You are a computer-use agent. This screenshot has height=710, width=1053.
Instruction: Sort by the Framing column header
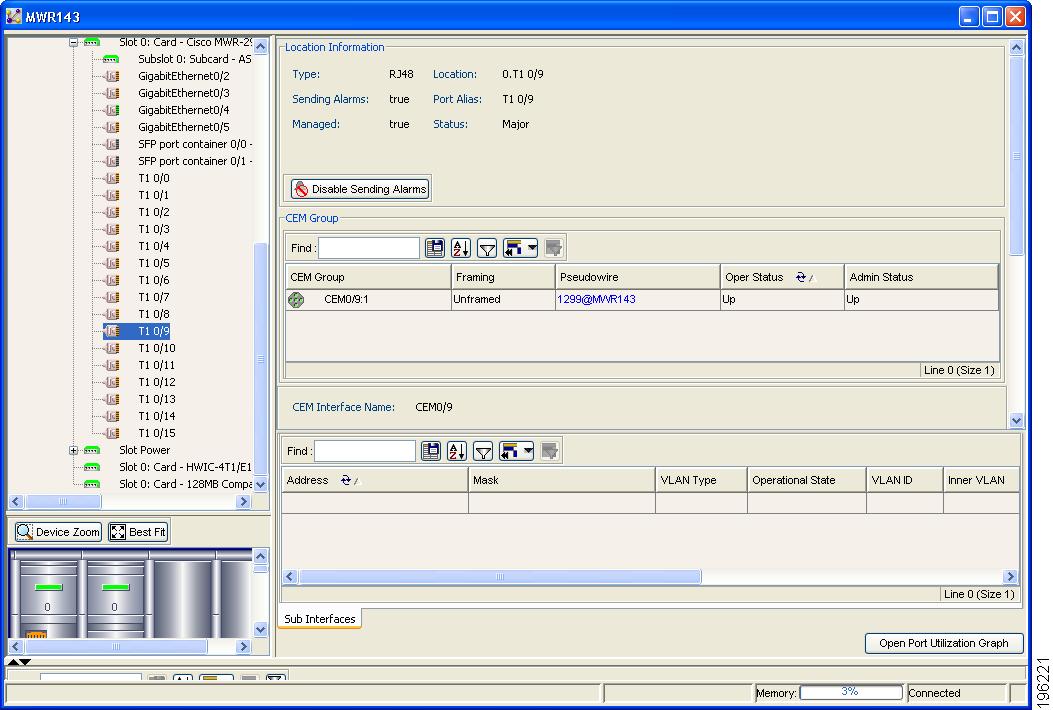pos(503,277)
